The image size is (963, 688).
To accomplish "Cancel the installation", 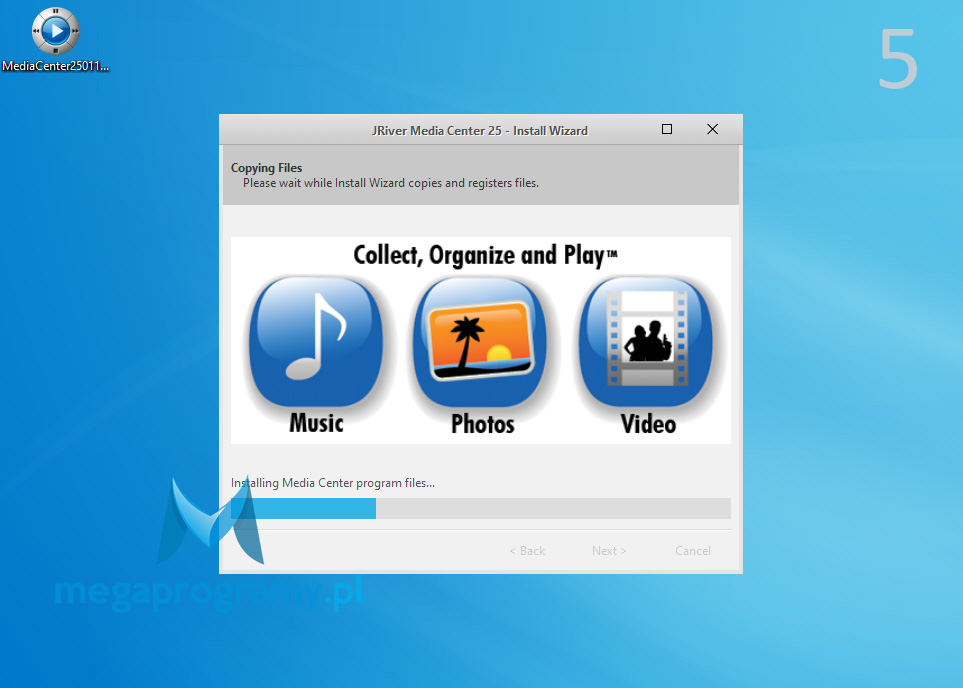I will [693, 551].
